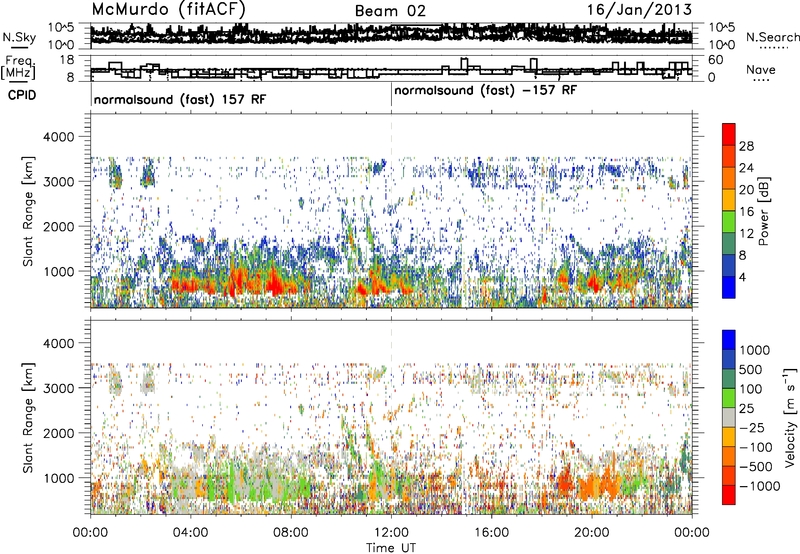
Task: Click the '04:00' time axis tick label
Action: [190, 532]
